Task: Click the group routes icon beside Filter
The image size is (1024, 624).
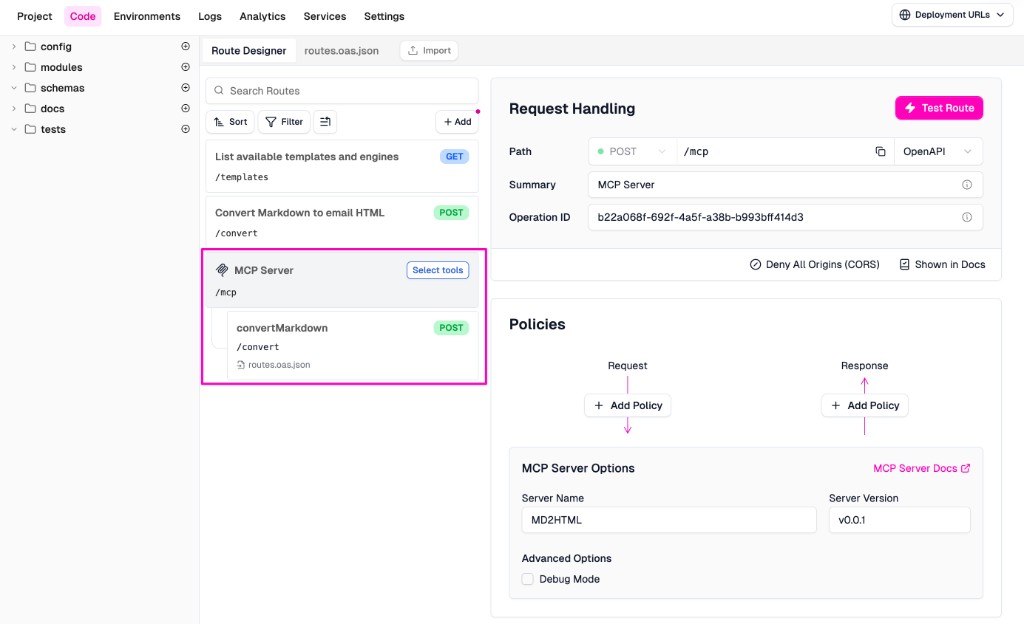Action: [325, 122]
